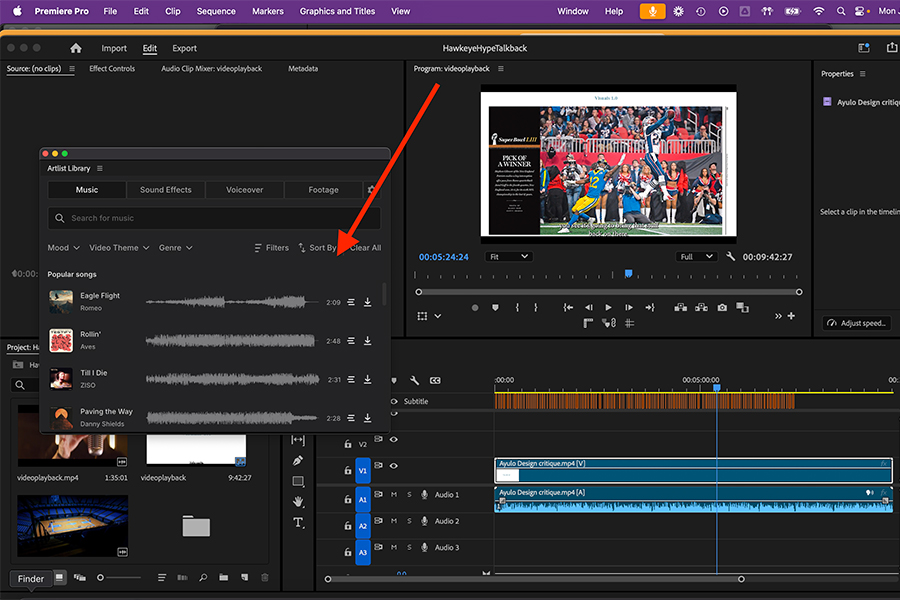This screenshot has height=600, width=900.
Task: Select the Slip tool above the Pen tool
Action: [298, 440]
